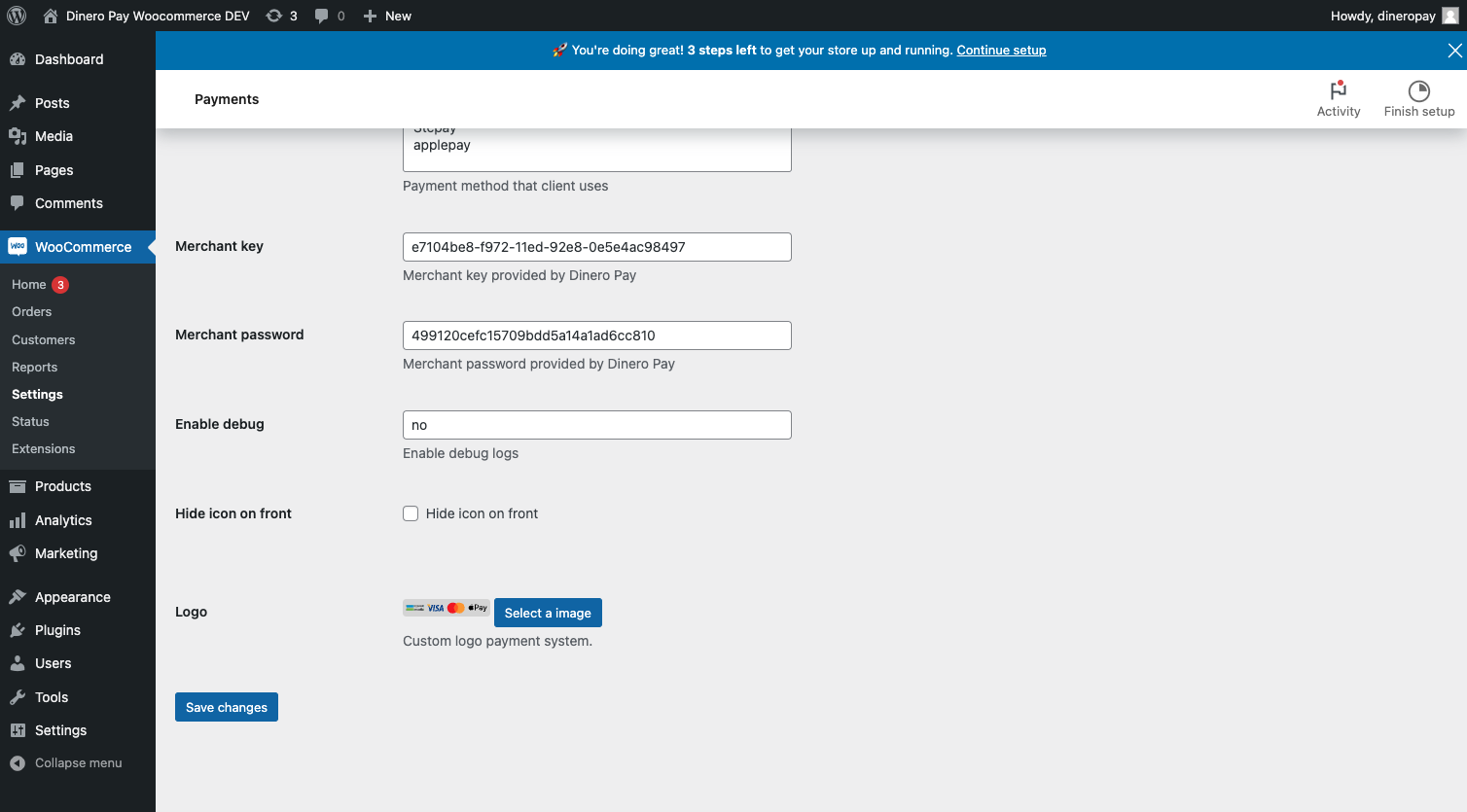
Task: Click the Select a image button
Action: tap(548, 613)
